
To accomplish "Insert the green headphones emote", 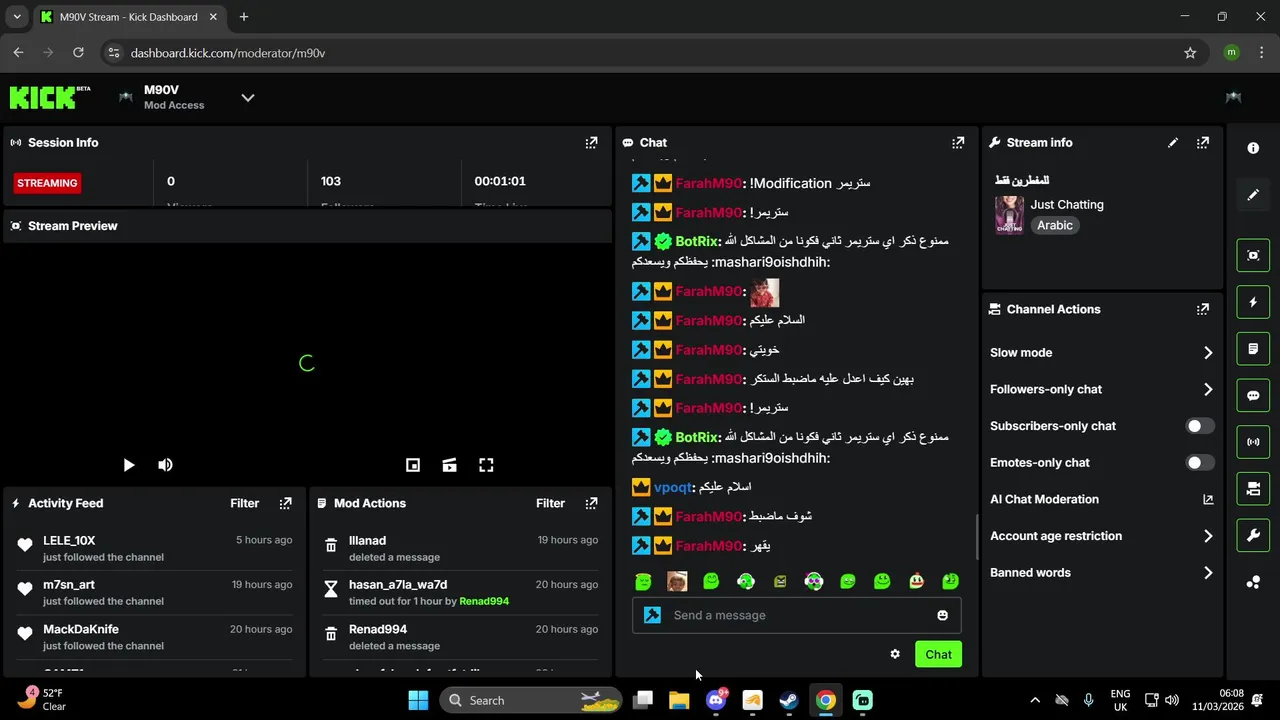I will (745, 581).
